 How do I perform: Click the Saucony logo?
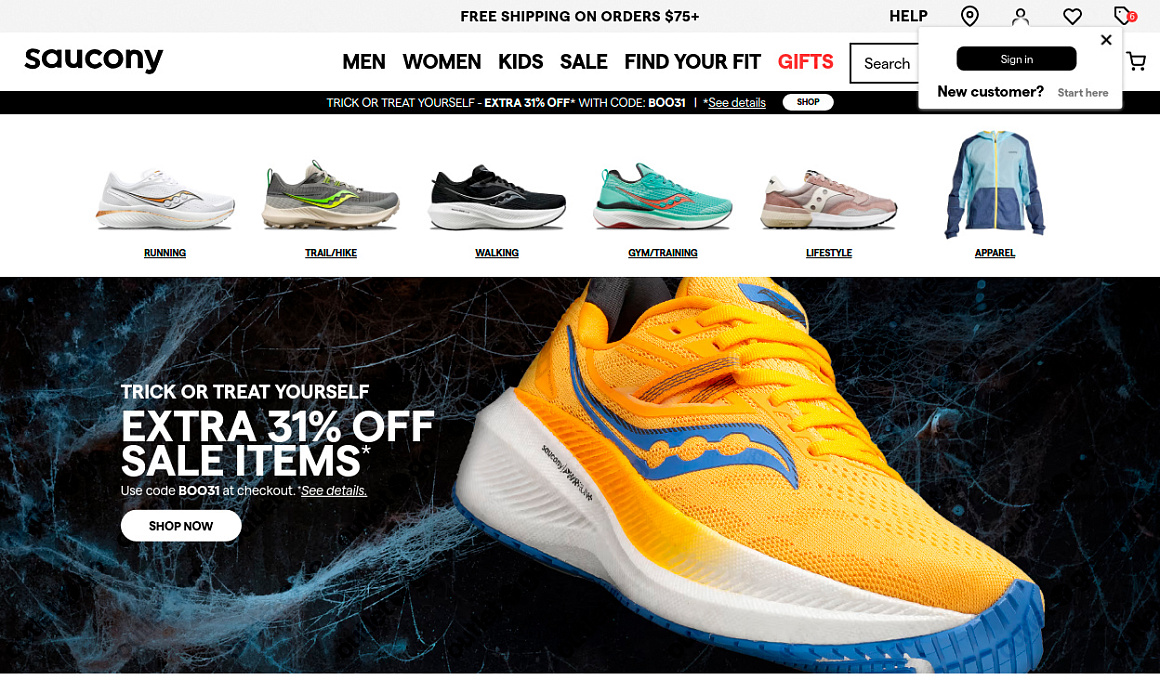pos(94,59)
